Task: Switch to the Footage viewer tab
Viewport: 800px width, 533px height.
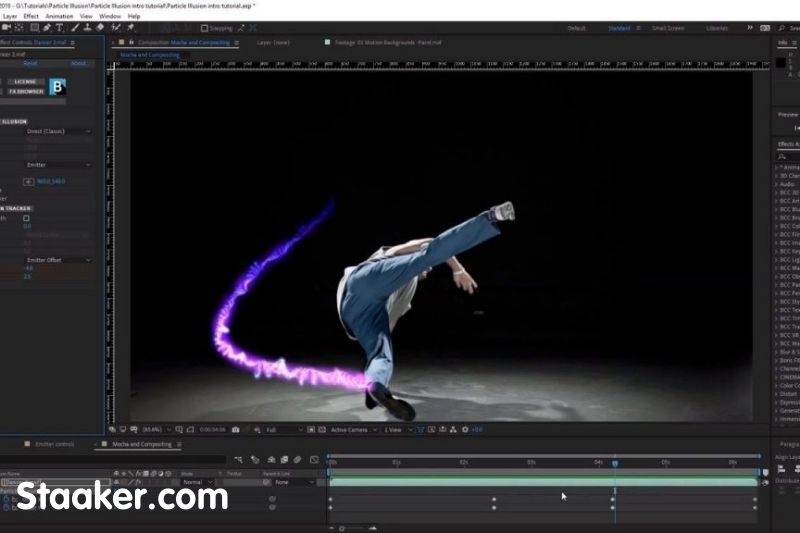Action: tap(388, 43)
